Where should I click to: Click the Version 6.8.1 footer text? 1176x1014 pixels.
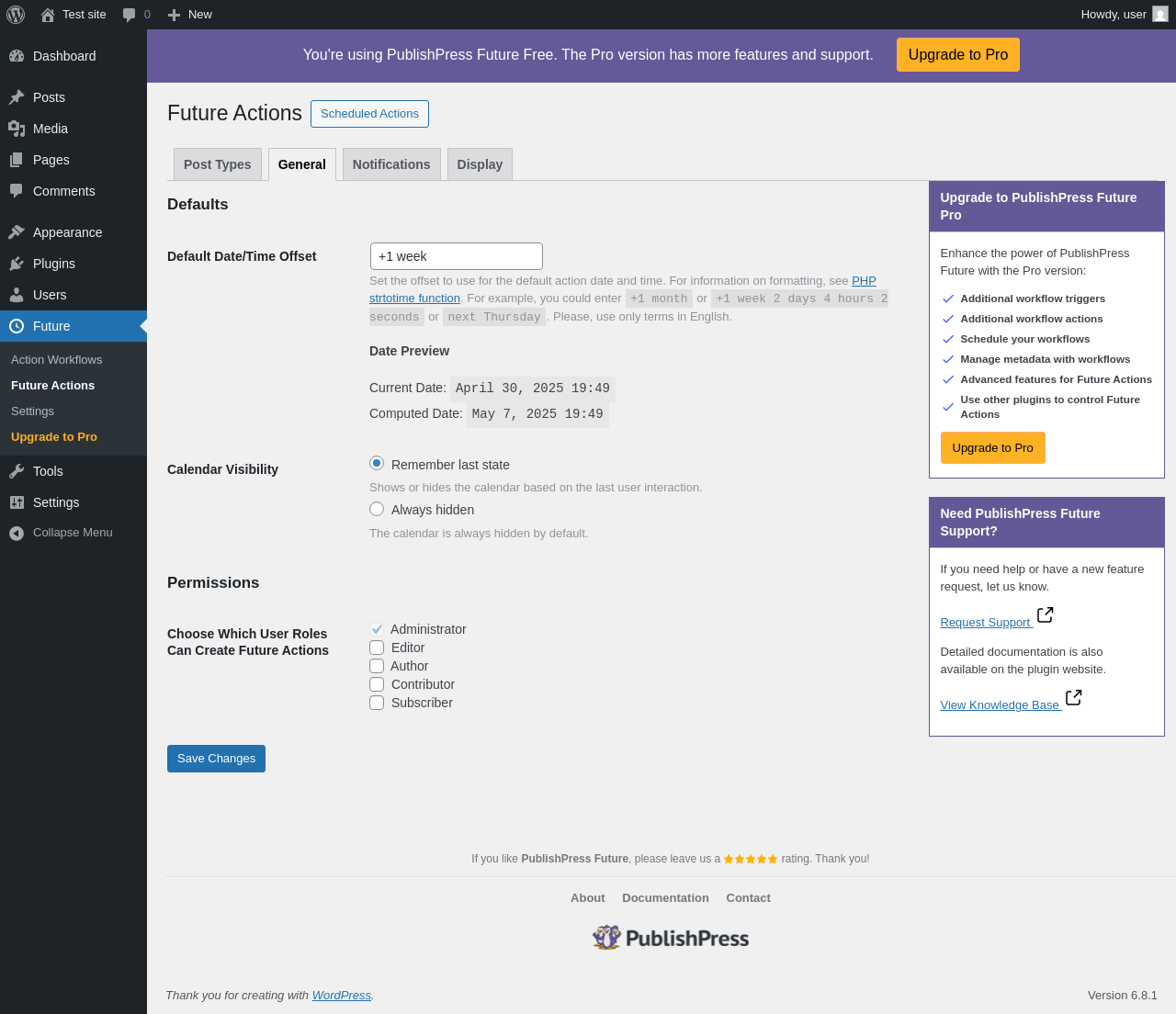[1123, 996]
